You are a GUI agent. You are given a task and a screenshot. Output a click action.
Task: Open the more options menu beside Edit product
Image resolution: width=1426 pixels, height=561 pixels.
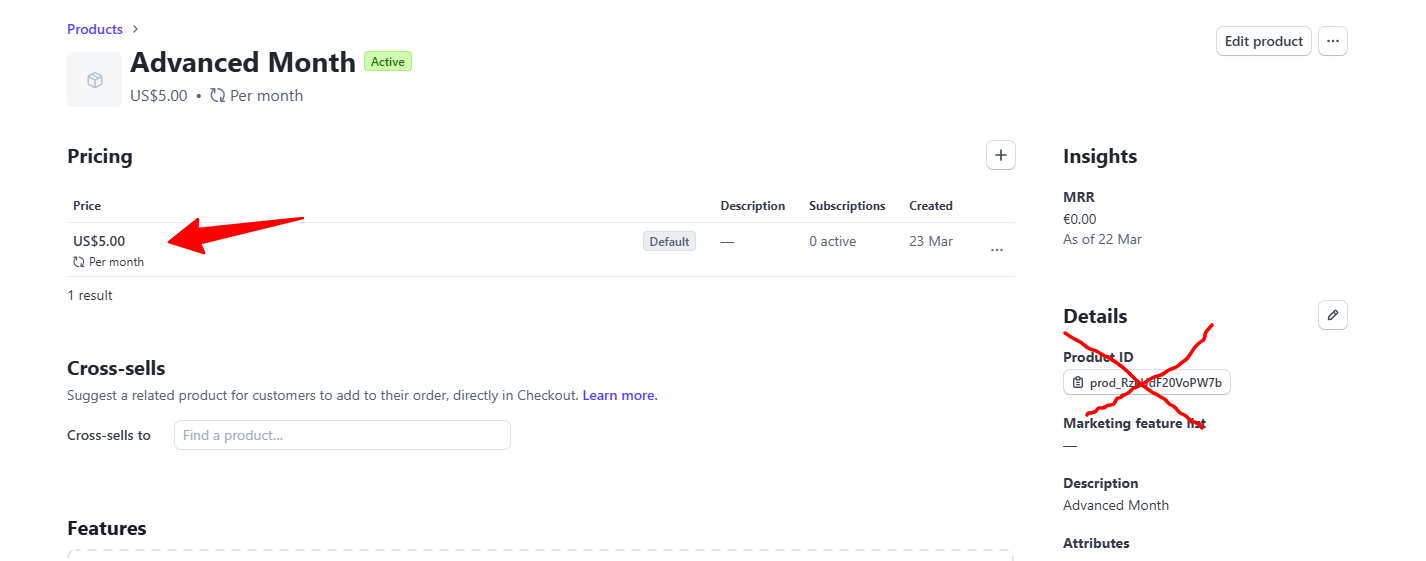(x=1332, y=41)
